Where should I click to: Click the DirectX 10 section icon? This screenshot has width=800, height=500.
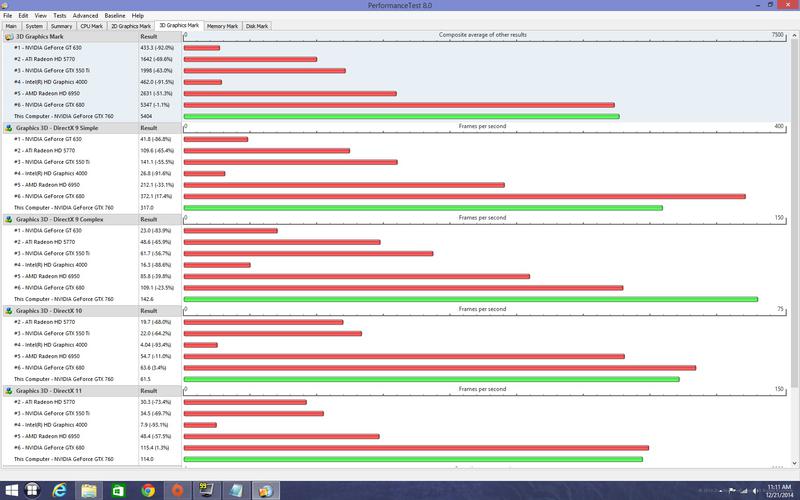point(9,311)
